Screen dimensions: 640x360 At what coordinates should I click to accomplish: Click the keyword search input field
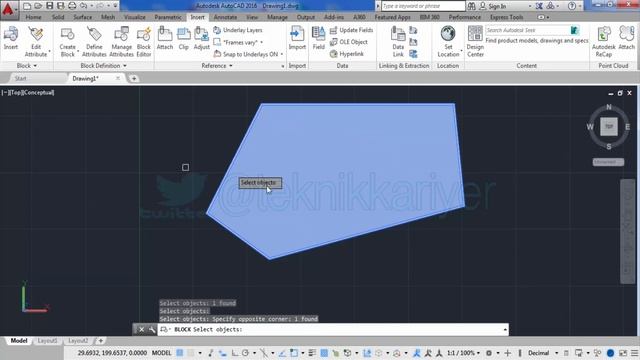[423, 6]
